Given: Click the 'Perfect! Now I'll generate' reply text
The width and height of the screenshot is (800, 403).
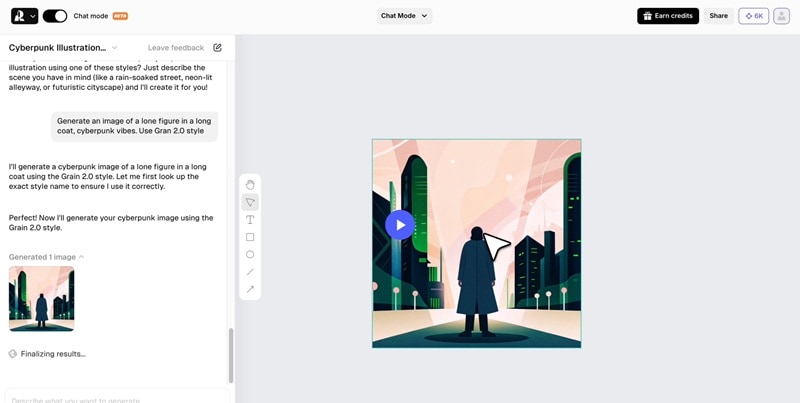Looking at the screenshot, I should click(111, 222).
